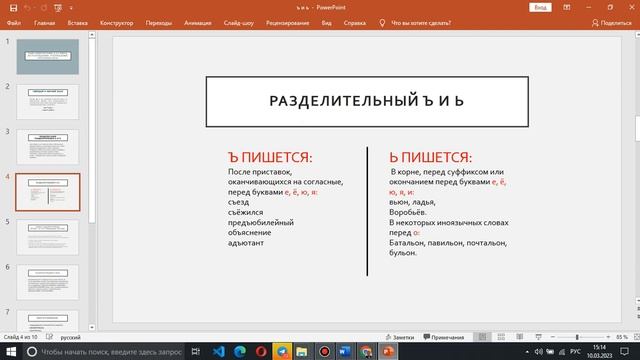
Task: Click the 'Ъ ПИШЕТСЯ:' heading
Action: click(270, 157)
